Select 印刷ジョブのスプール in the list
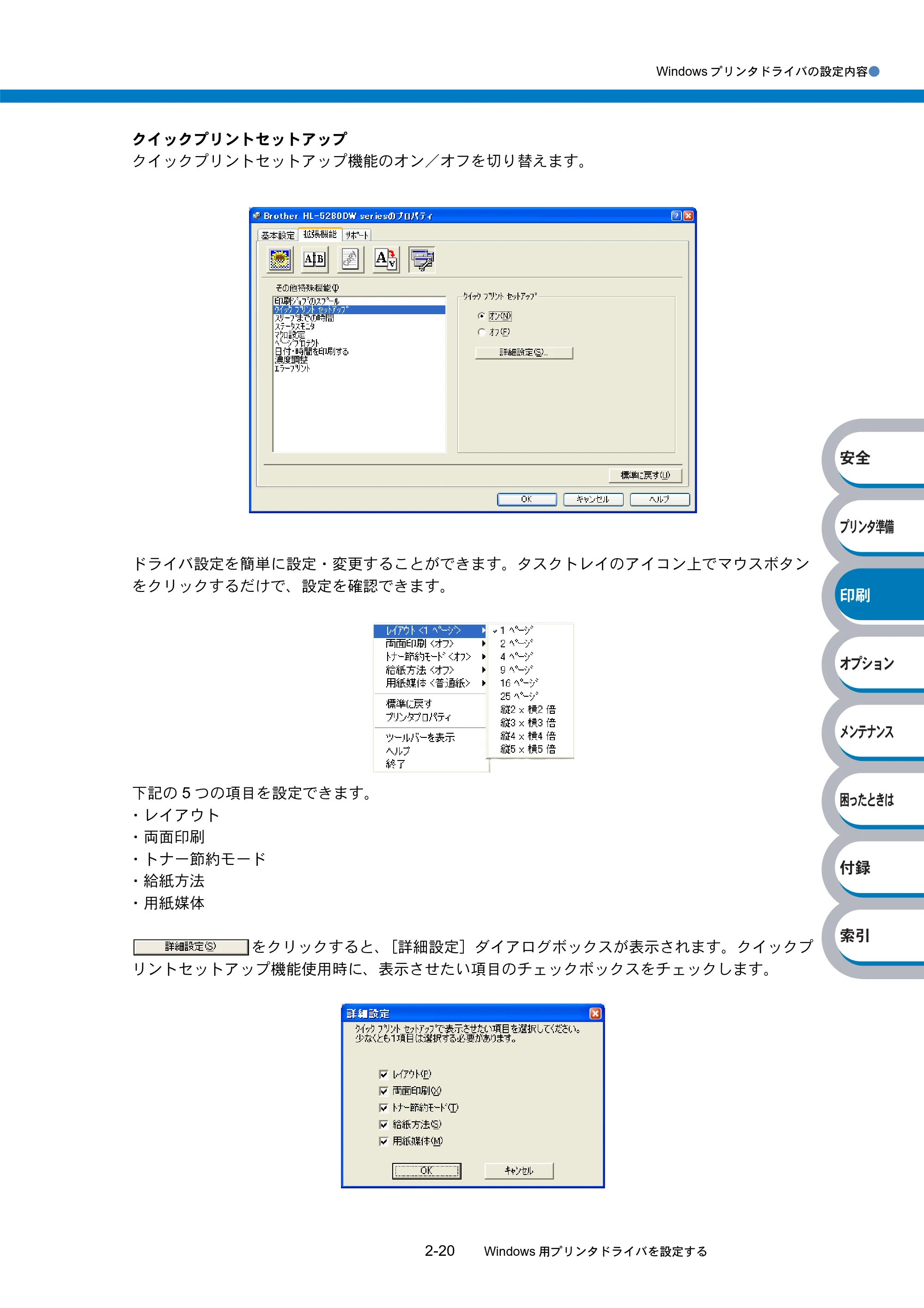 click(x=359, y=301)
